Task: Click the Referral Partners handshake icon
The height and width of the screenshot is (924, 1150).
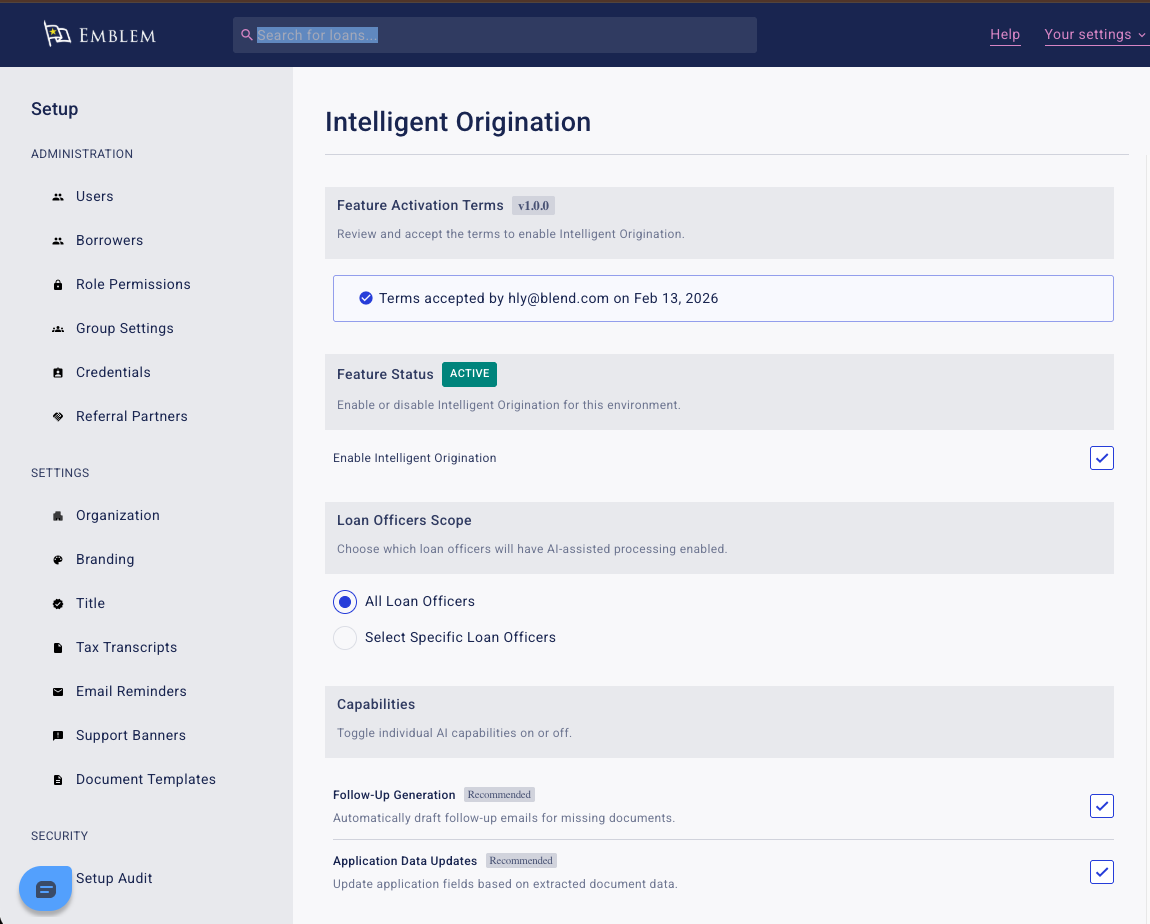Action: [x=58, y=417]
